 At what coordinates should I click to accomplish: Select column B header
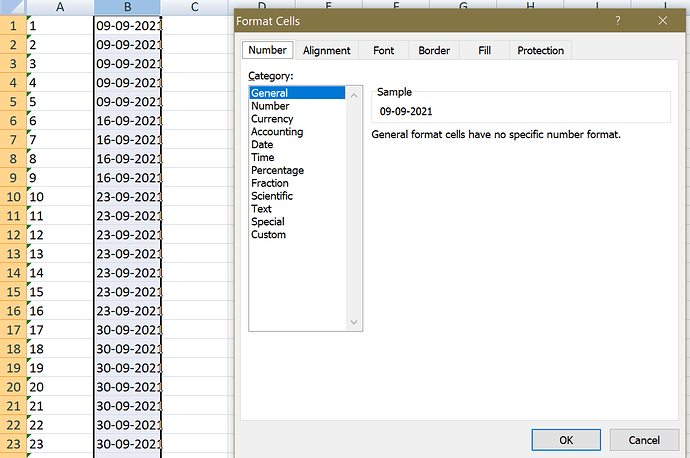[x=127, y=7]
